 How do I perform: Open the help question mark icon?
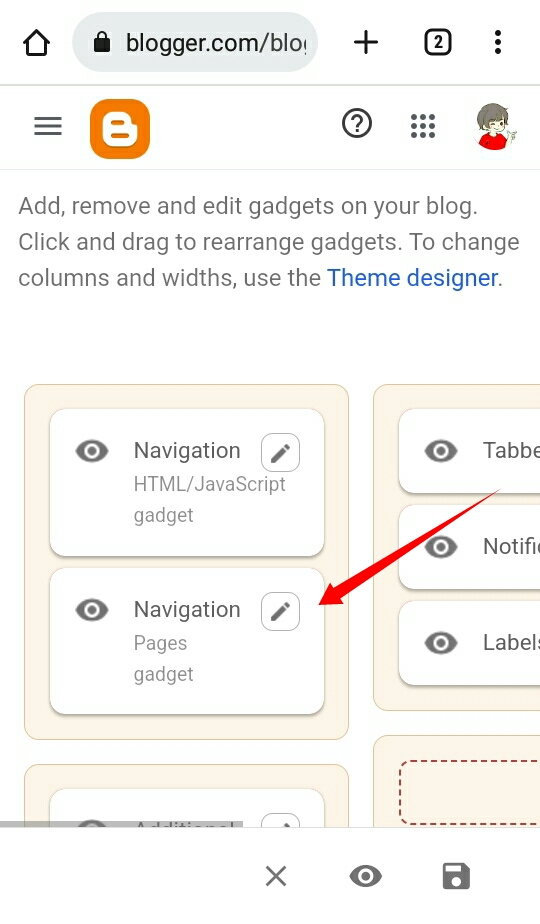point(357,124)
